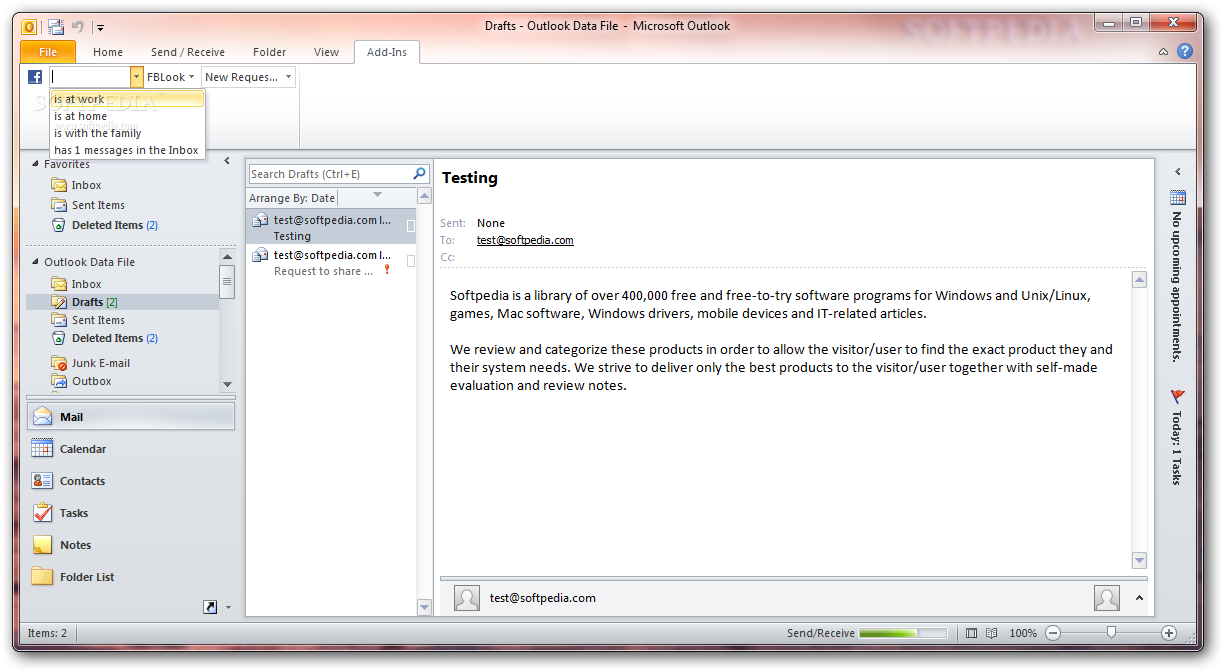1224x672 pixels.
Task: Toggle category box on Request to share message
Action: click(x=410, y=261)
